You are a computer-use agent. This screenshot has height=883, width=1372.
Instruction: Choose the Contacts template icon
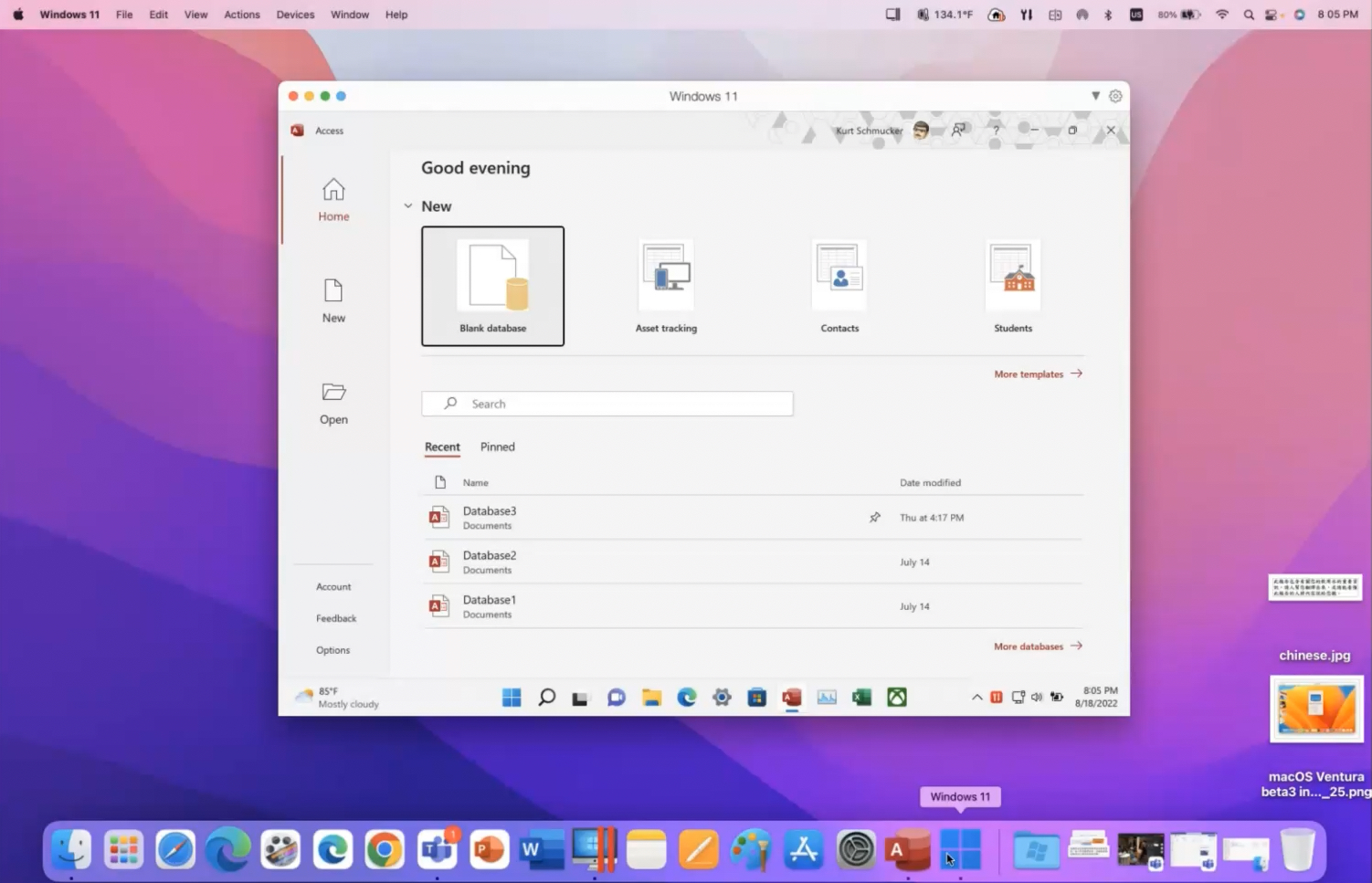tap(839, 276)
